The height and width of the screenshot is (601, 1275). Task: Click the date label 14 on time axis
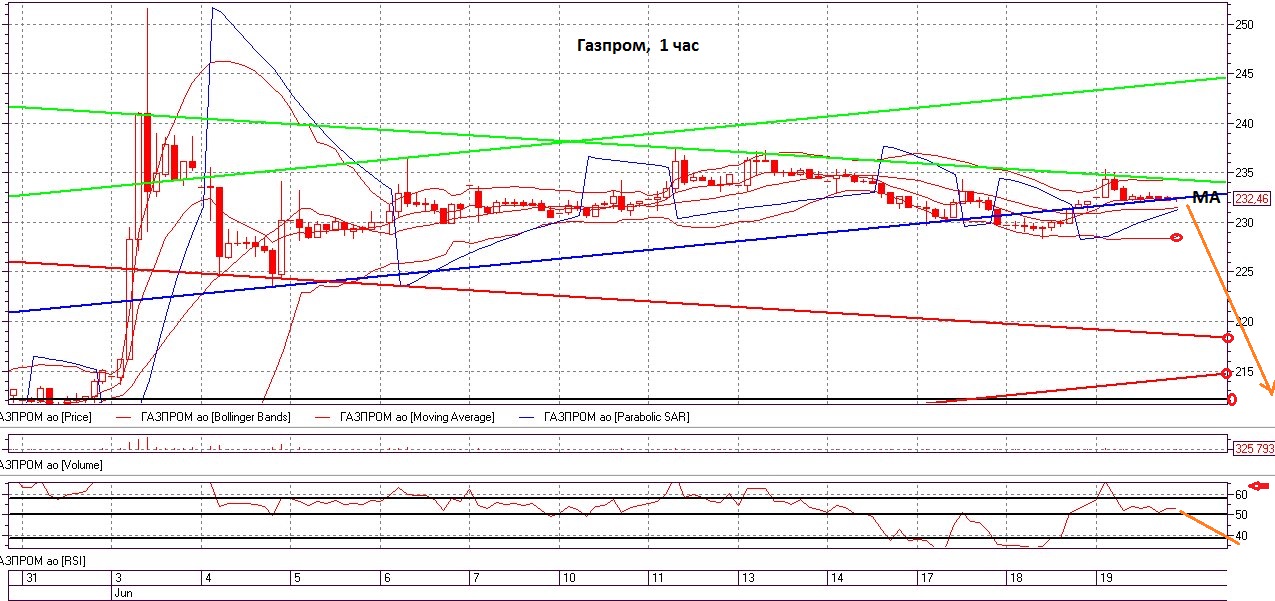coord(837,578)
